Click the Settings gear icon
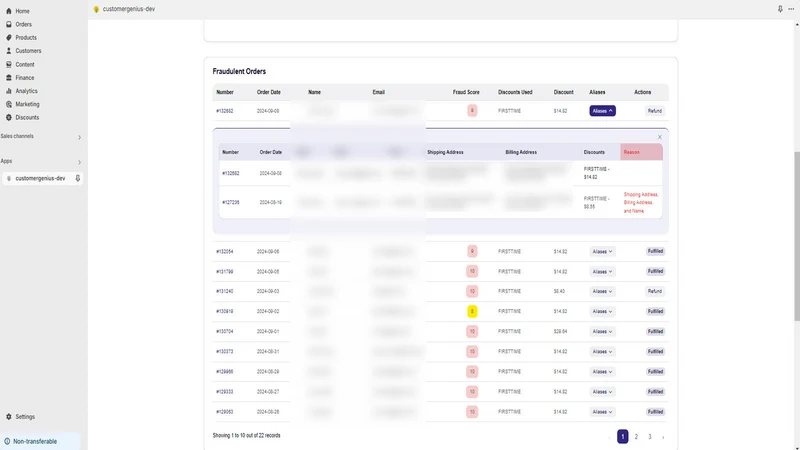Viewport: 800px width, 450px height. [9, 416]
